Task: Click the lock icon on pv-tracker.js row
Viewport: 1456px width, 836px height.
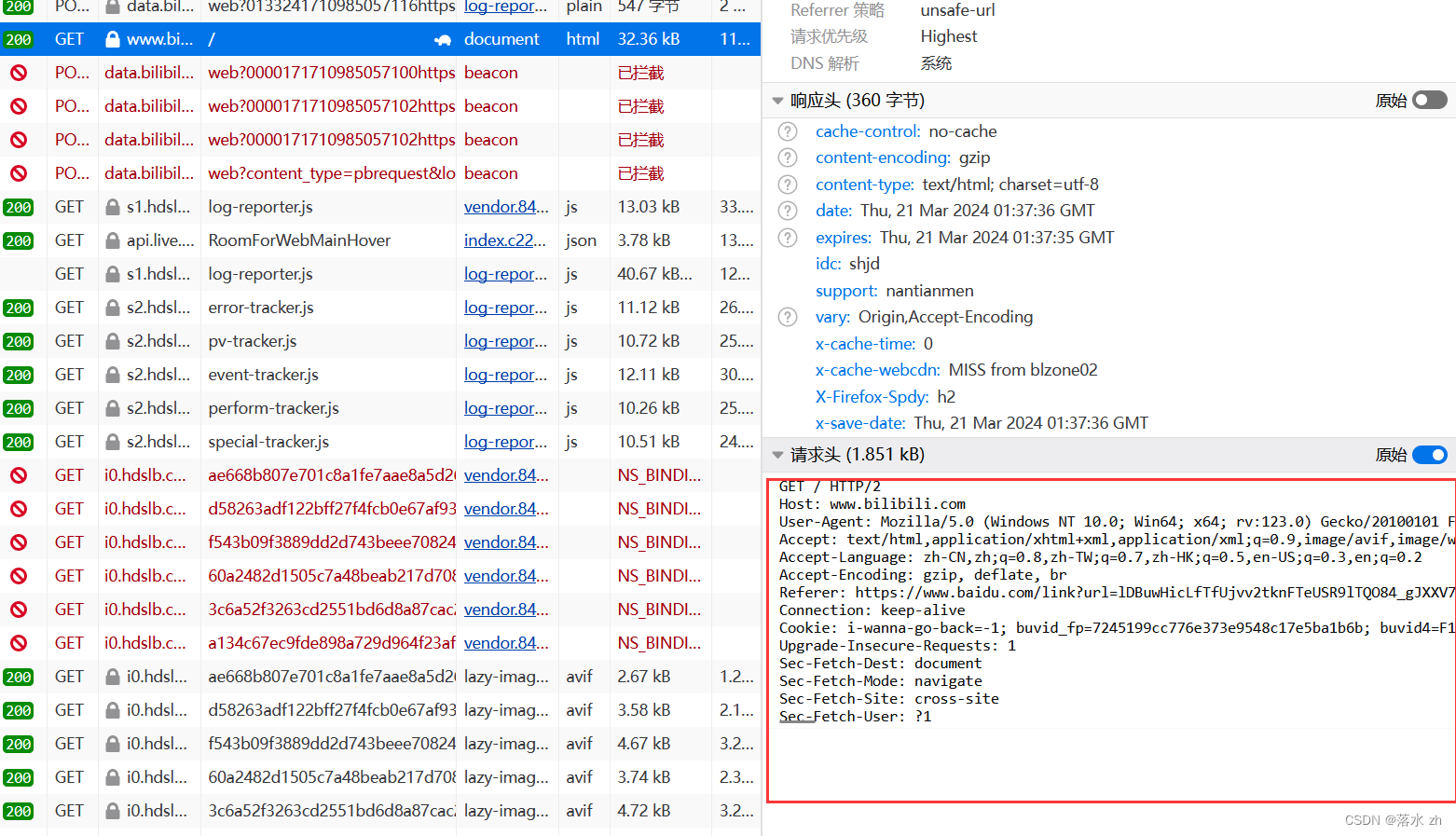Action: 113,341
